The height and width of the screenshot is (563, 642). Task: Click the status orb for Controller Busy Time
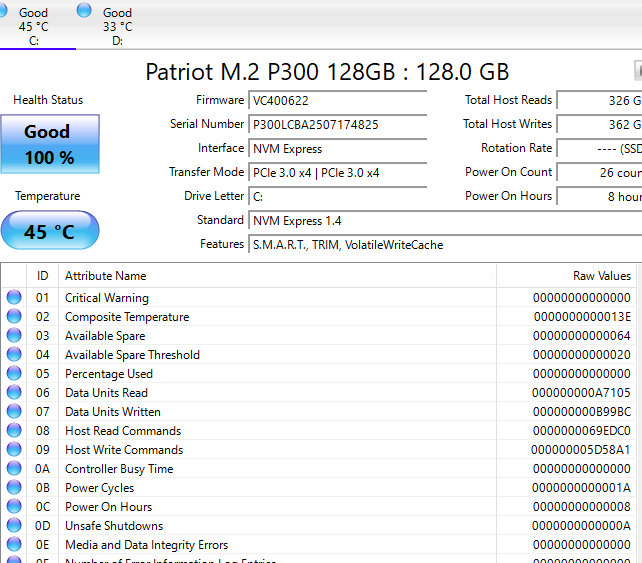[14, 468]
